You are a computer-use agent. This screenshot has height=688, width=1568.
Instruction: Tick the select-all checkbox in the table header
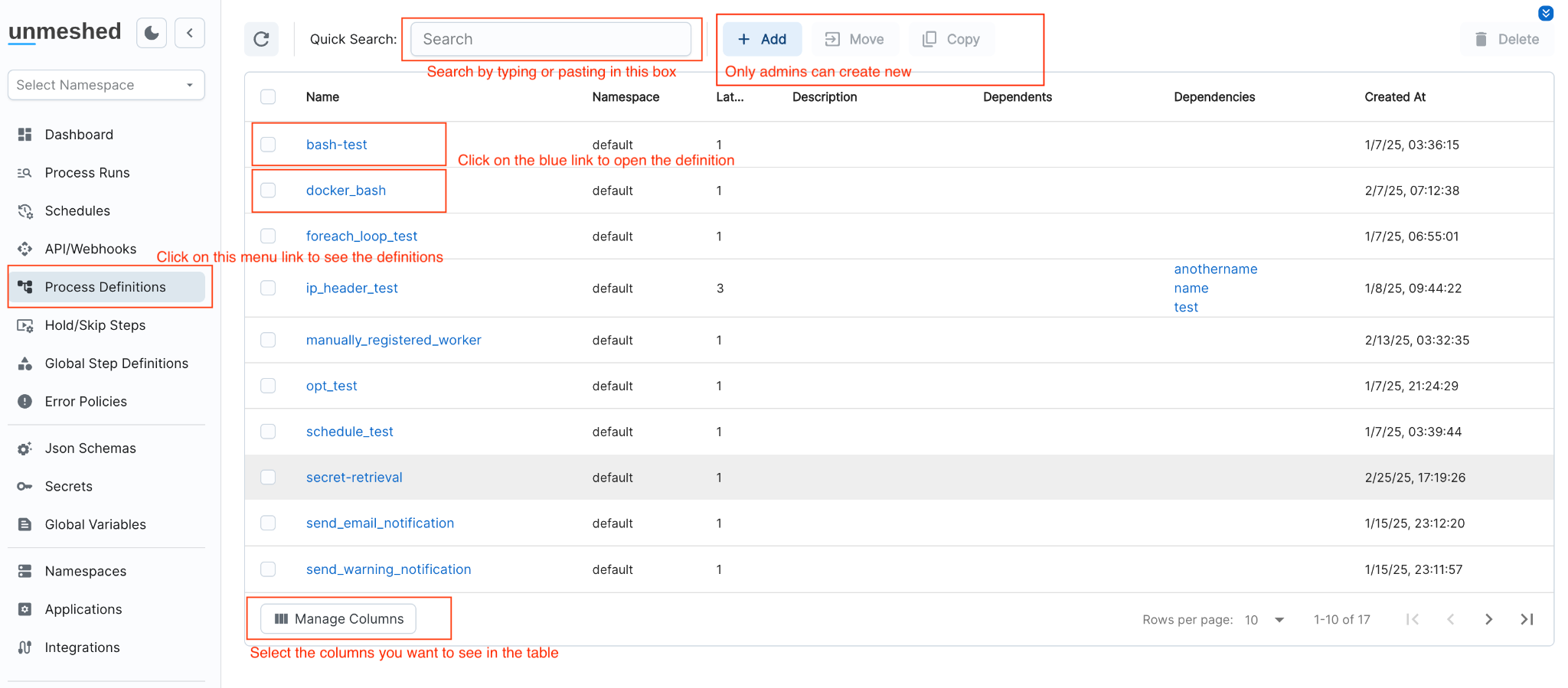268,97
